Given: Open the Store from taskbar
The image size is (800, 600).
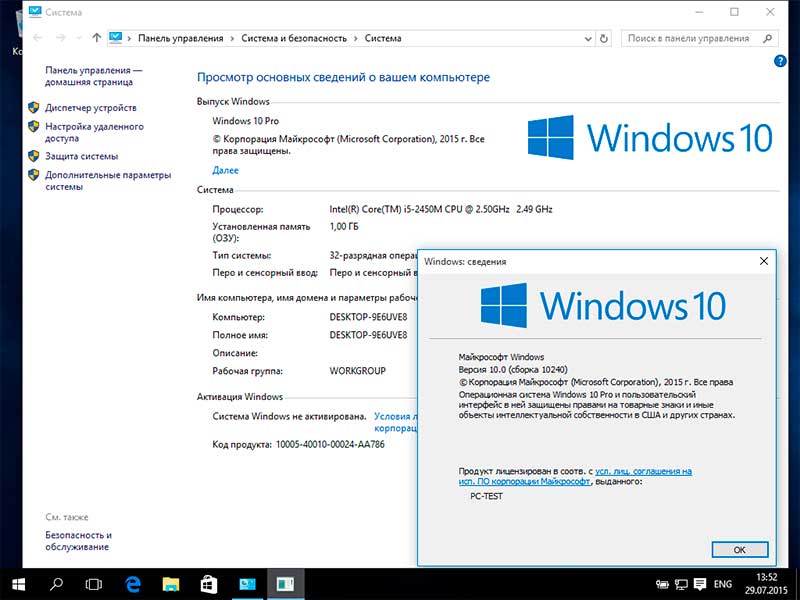Looking at the screenshot, I should (209, 584).
